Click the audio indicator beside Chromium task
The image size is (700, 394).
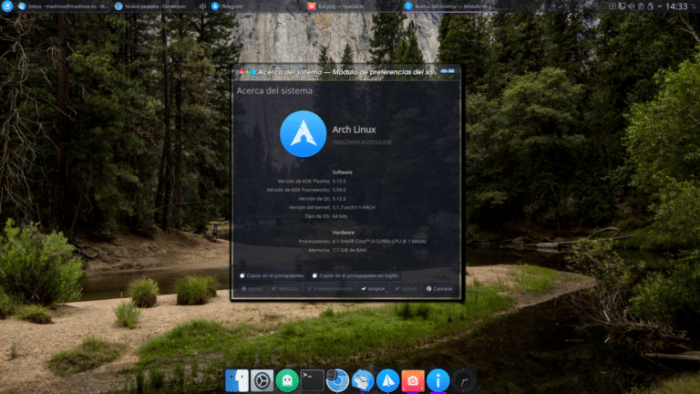202,6
